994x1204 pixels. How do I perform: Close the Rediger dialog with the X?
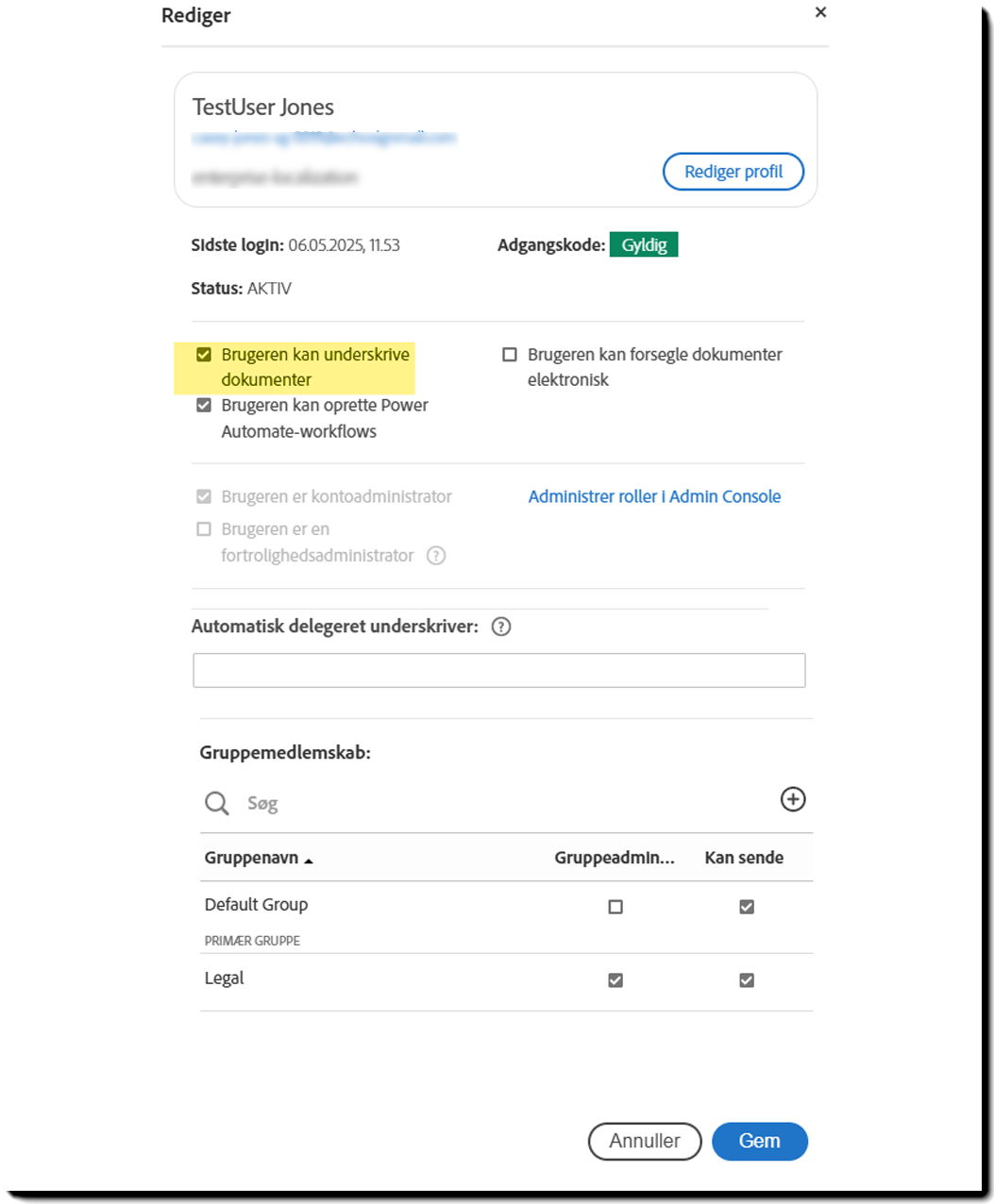[820, 12]
